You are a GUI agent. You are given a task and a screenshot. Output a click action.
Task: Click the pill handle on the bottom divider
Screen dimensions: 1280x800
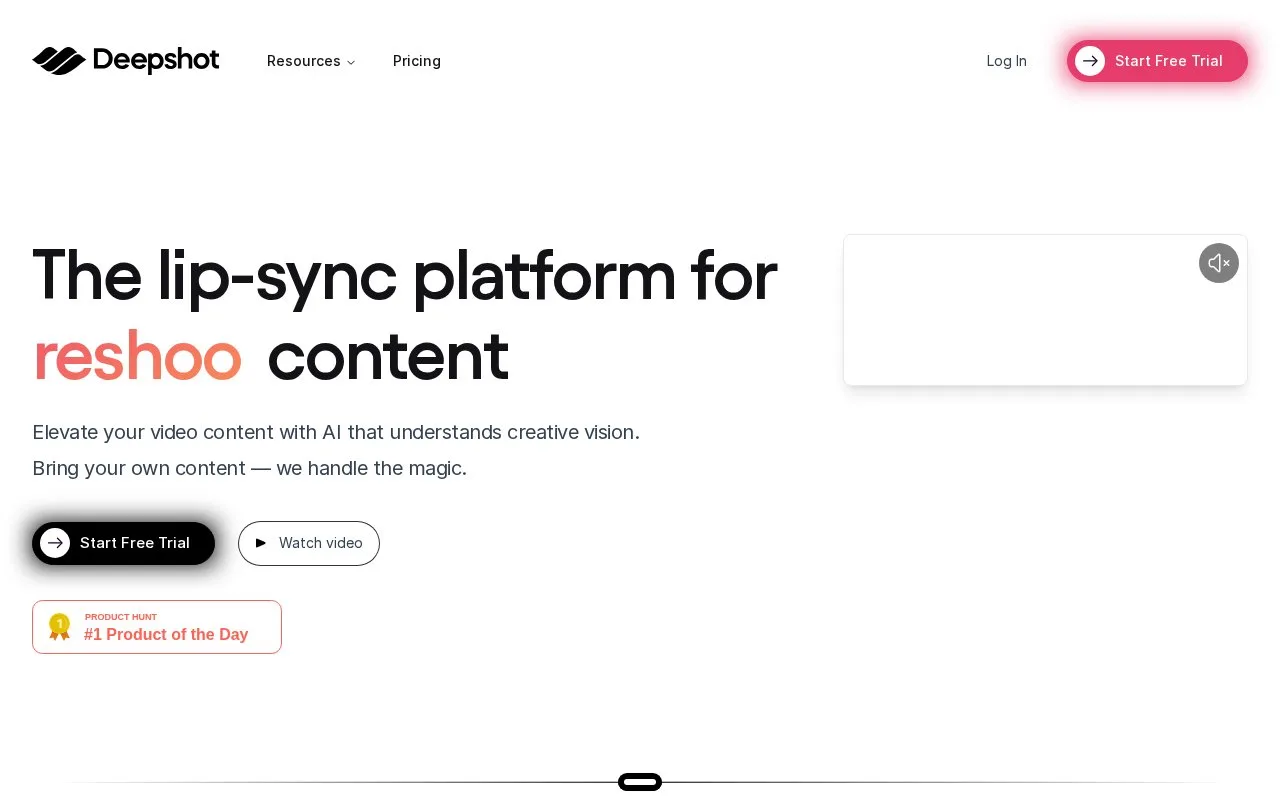tap(640, 782)
